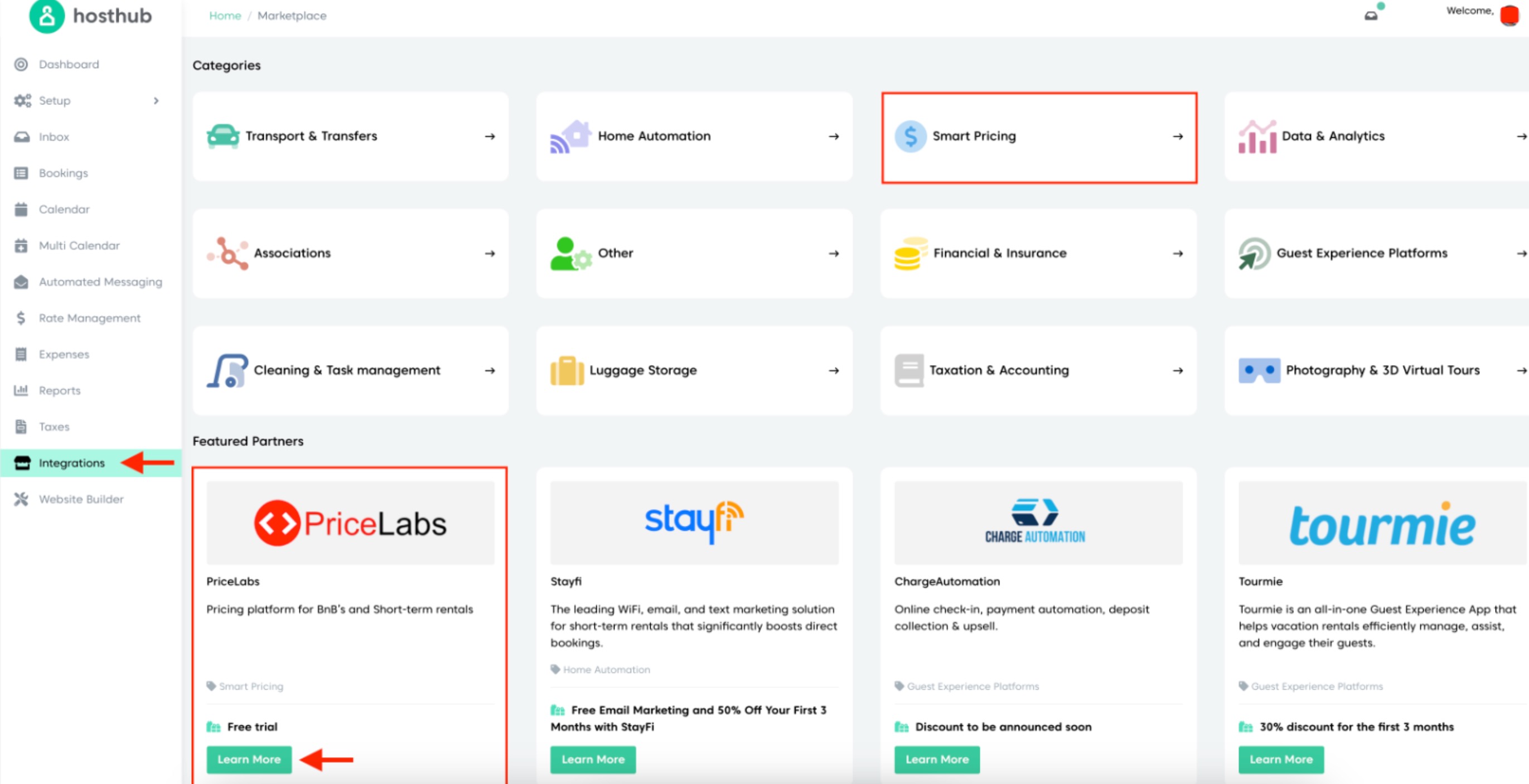Viewport: 1529px width, 784px height.
Task: Click the PriceLabs logo thumbnail
Action: pyautogui.click(x=350, y=523)
